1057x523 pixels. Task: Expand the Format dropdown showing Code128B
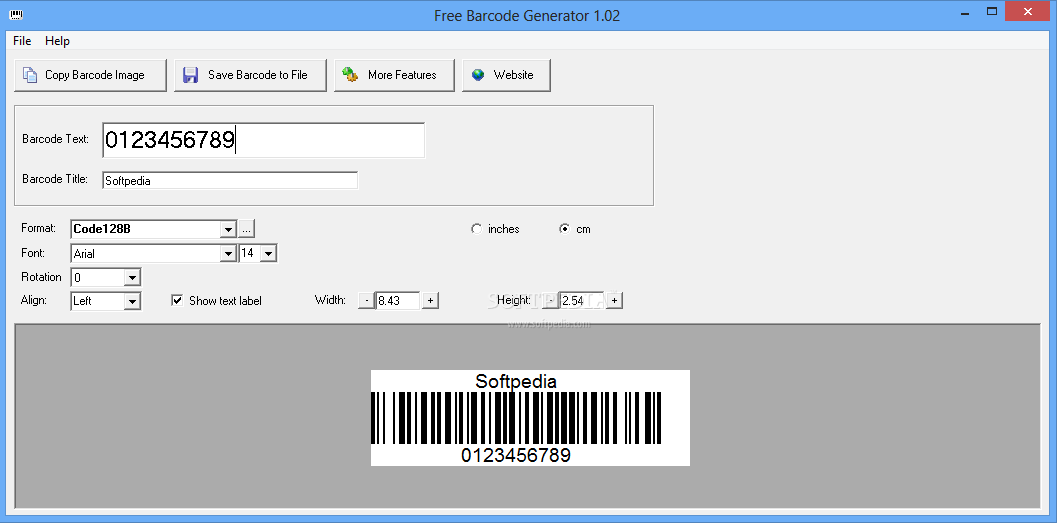click(x=229, y=229)
